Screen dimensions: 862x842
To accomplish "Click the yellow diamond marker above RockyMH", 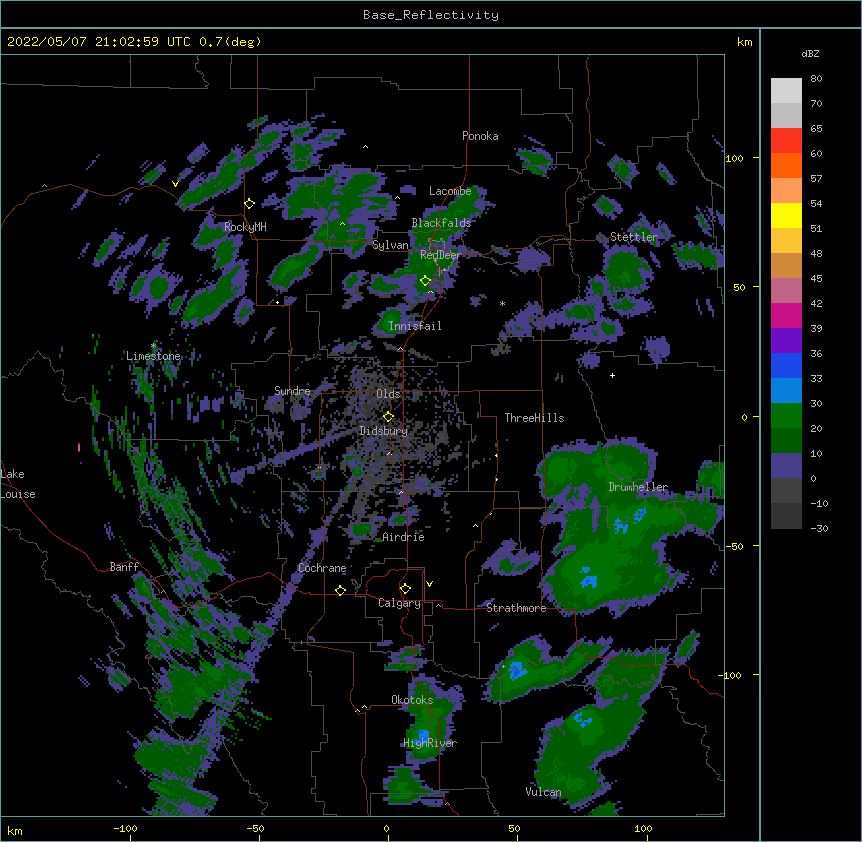I will click(x=250, y=203).
